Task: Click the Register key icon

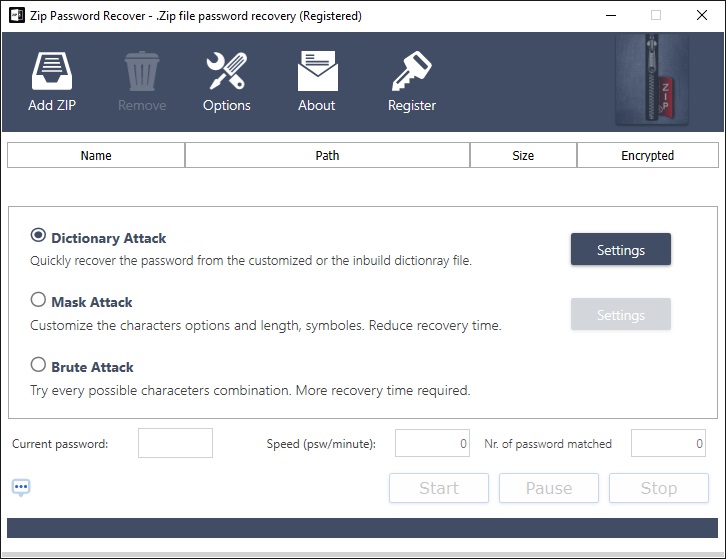Action: point(412,70)
